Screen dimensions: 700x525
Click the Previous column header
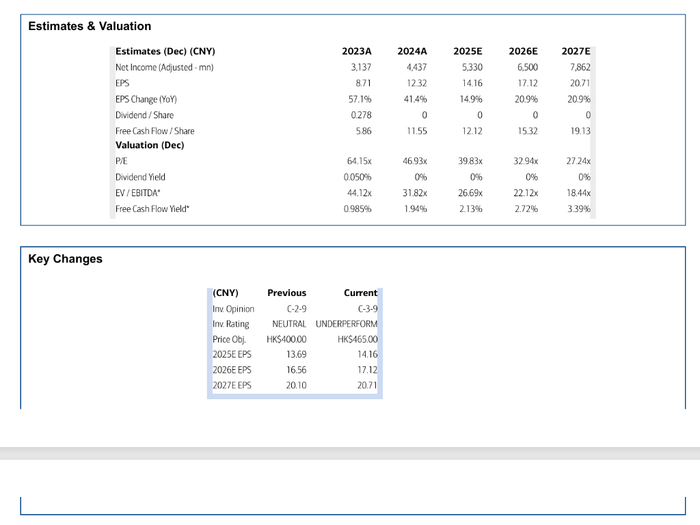[x=287, y=293]
